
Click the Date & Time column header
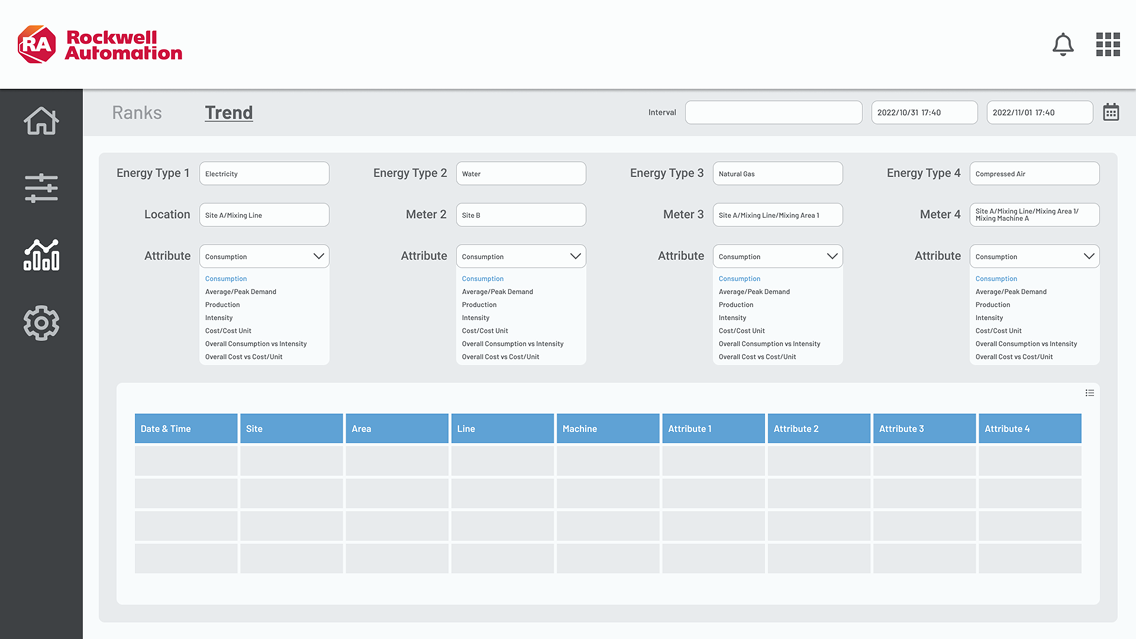(186, 428)
